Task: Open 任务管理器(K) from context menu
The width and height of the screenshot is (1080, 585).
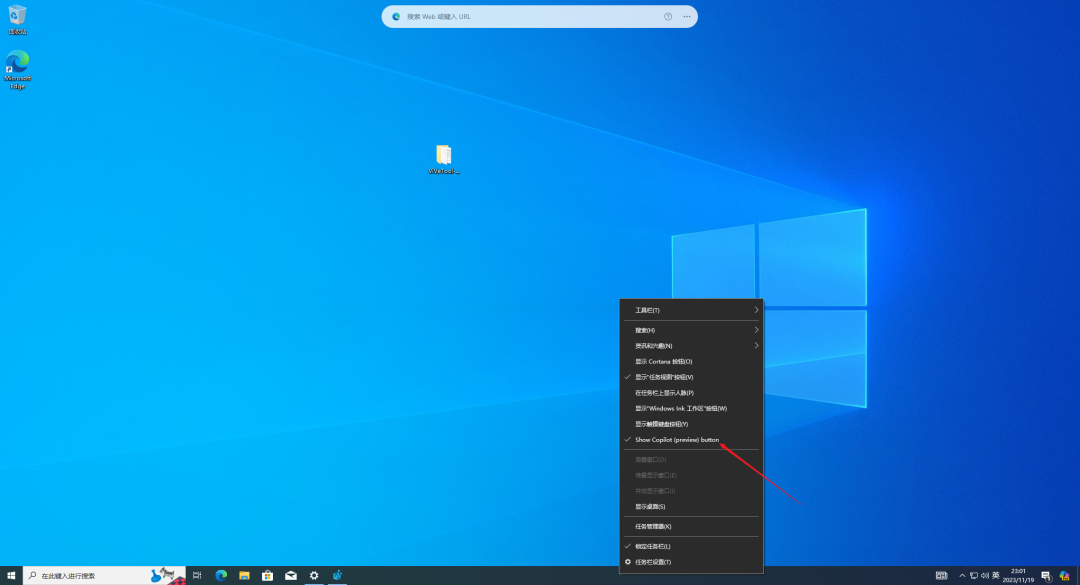Action: (x=691, y=526)
